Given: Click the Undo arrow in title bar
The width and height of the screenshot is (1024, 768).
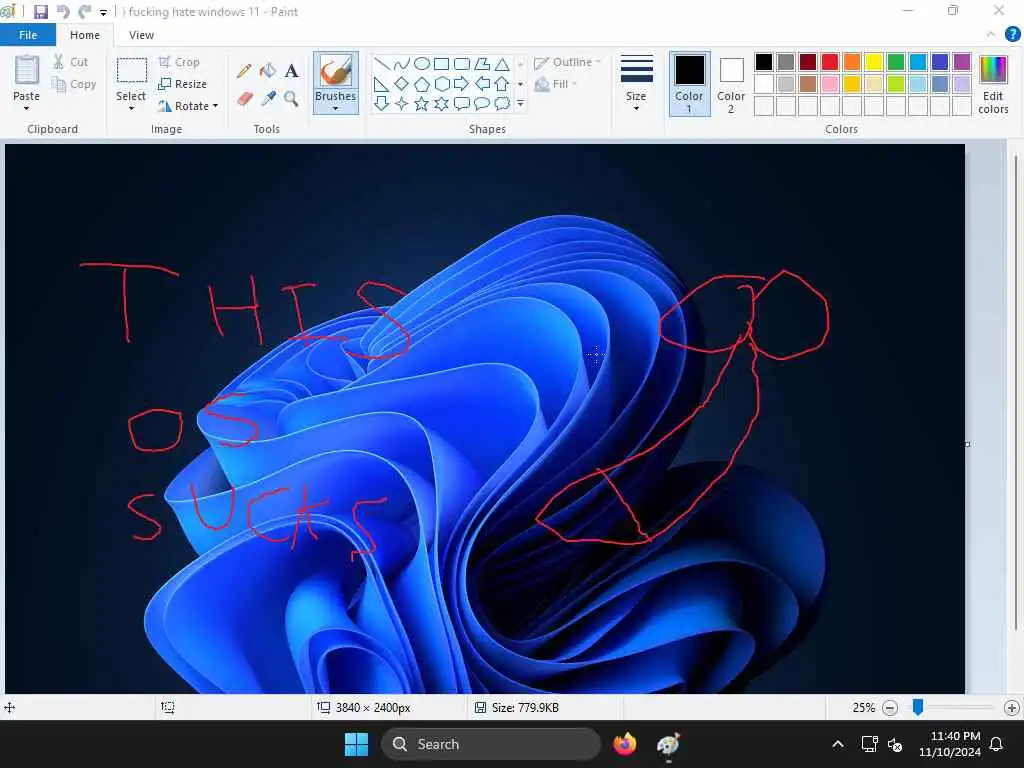Looking at the screenshot, I should [x=63, y=12].
